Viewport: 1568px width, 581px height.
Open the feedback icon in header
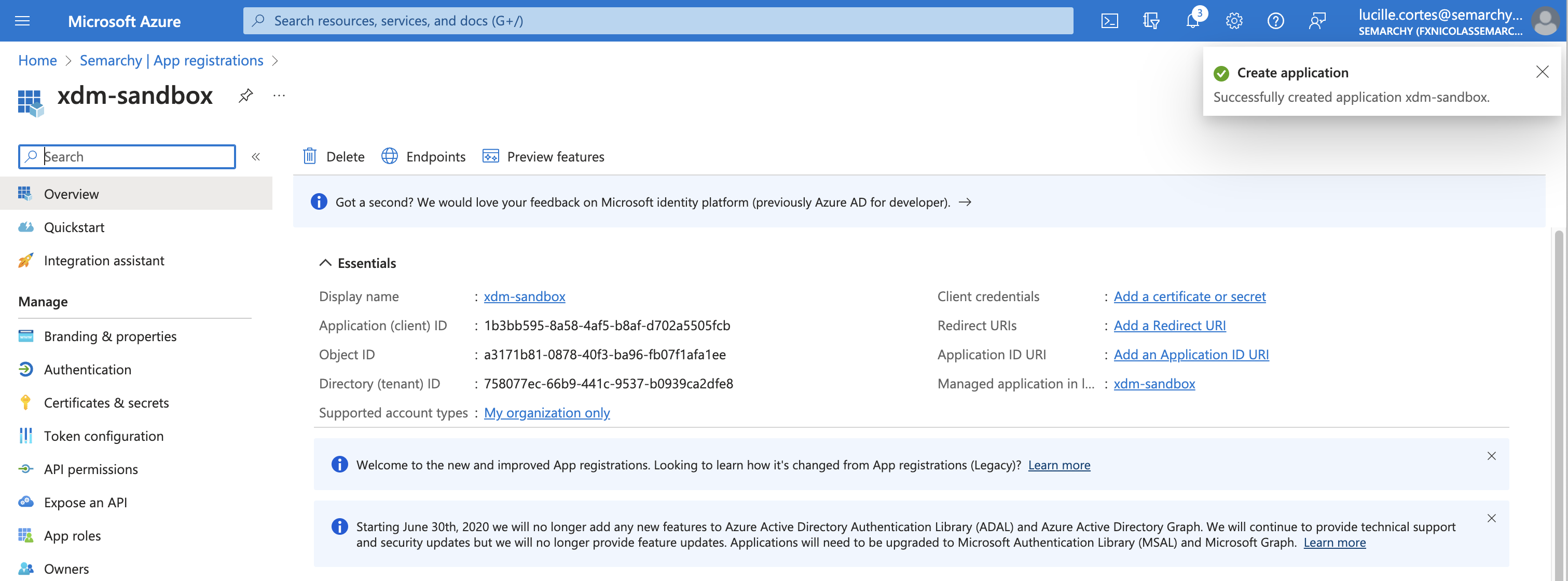click(x=1316, y=21)
